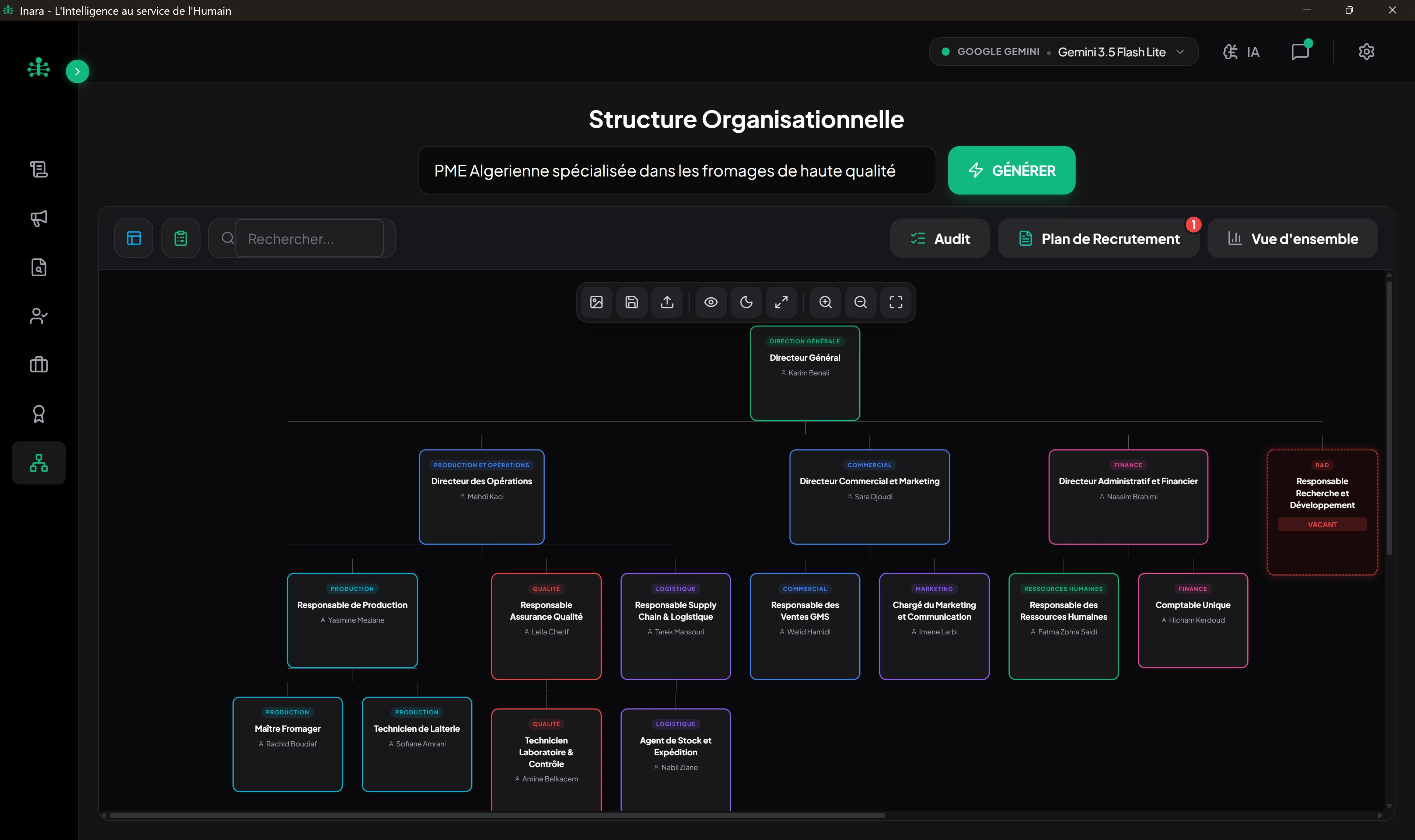Open the Vue d'ensemble tab
The image size is (1415, 840).
pyautogui.click(x=1293, y=238)
